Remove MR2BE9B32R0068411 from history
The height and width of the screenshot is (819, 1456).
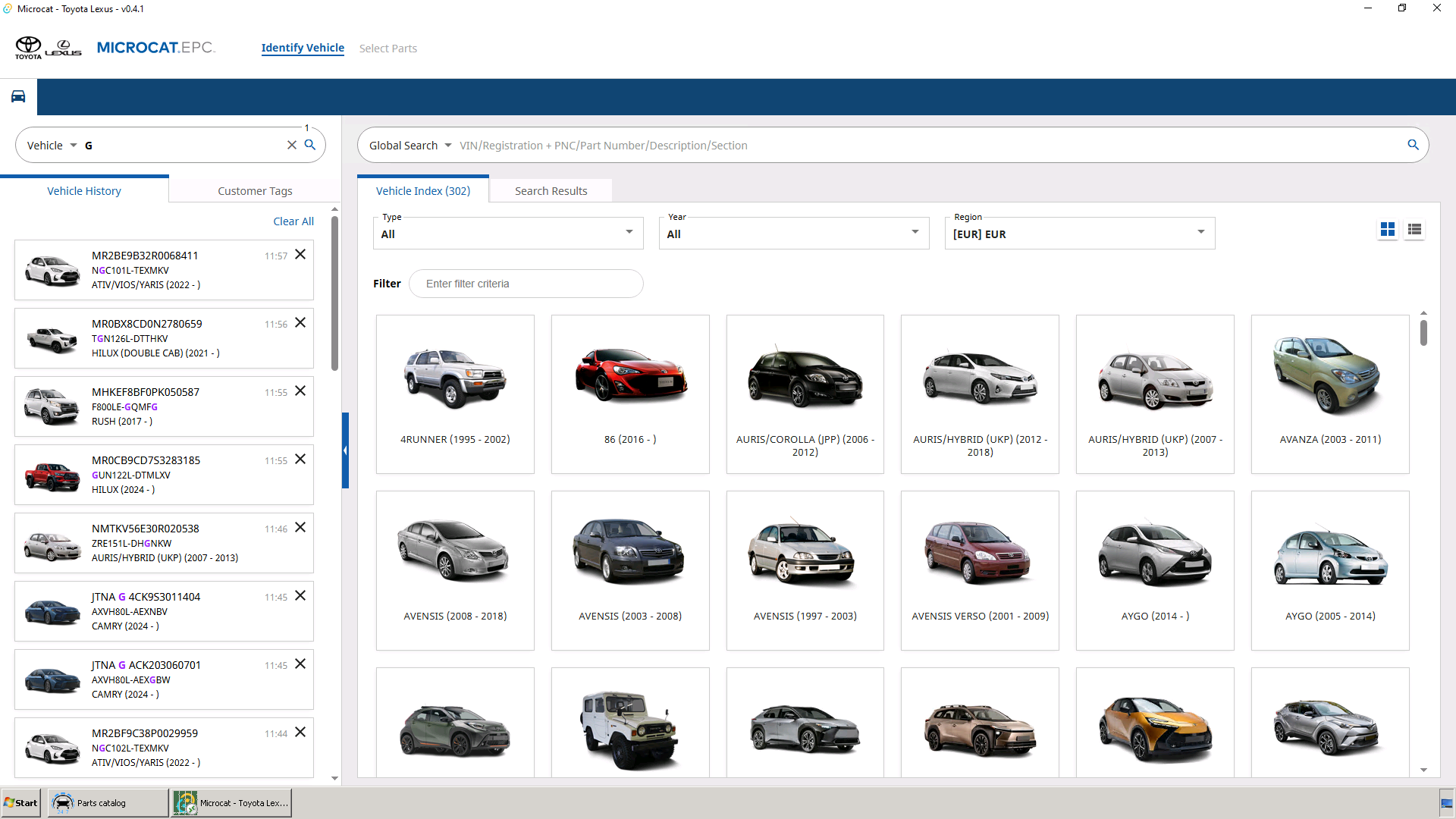(x=300, y=255)
